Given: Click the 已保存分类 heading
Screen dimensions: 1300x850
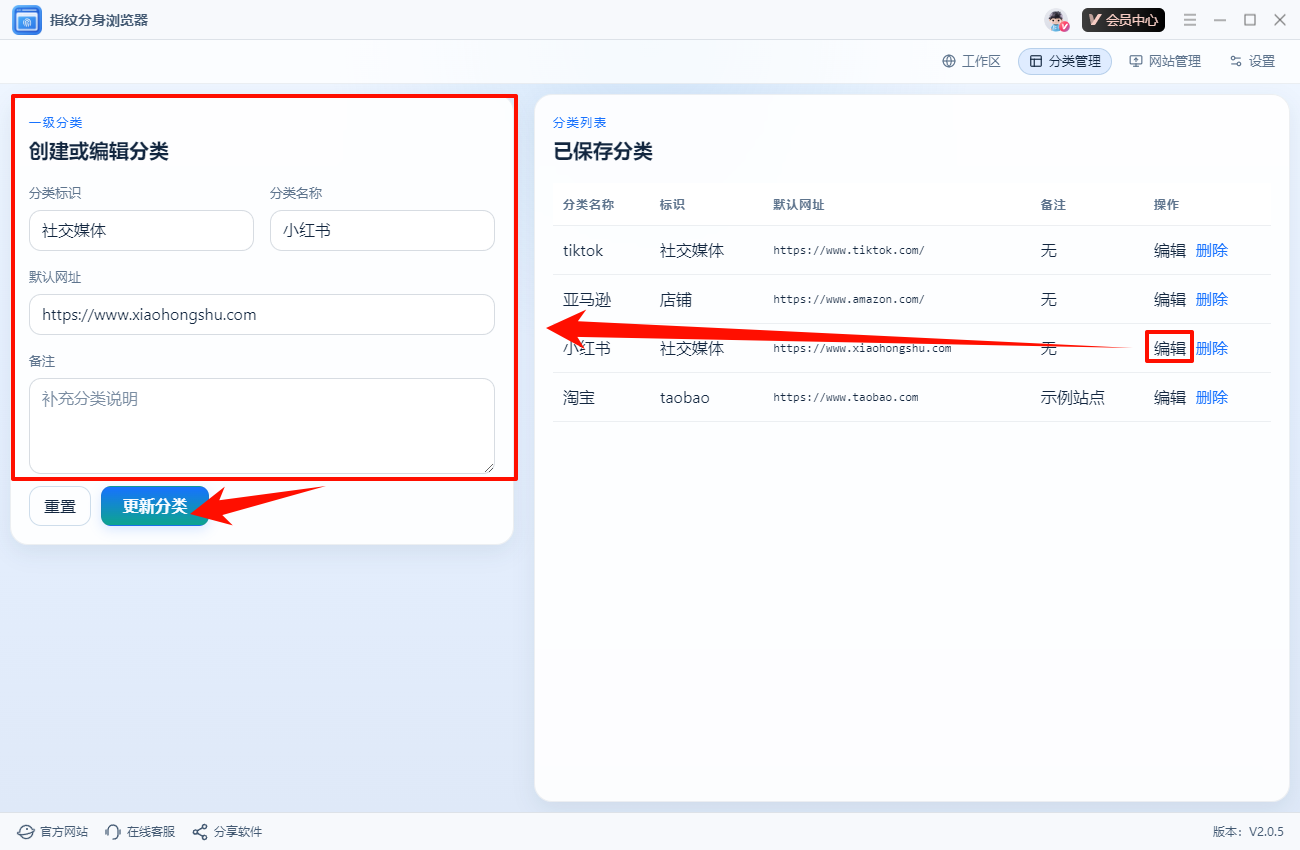Looking at the screenshot, I should coord(603,152).
